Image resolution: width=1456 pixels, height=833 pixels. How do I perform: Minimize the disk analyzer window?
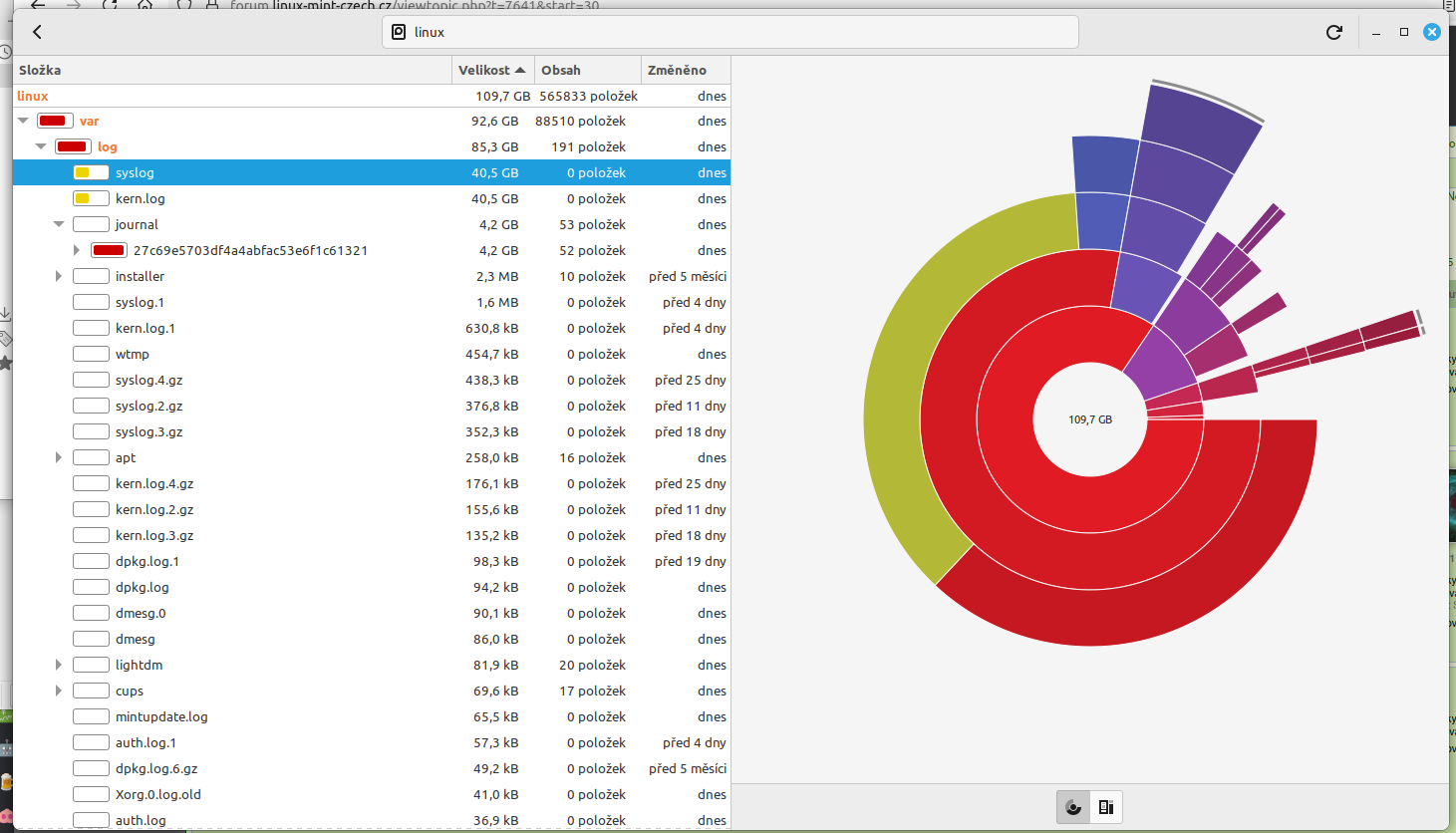[x=1376, y=32]
